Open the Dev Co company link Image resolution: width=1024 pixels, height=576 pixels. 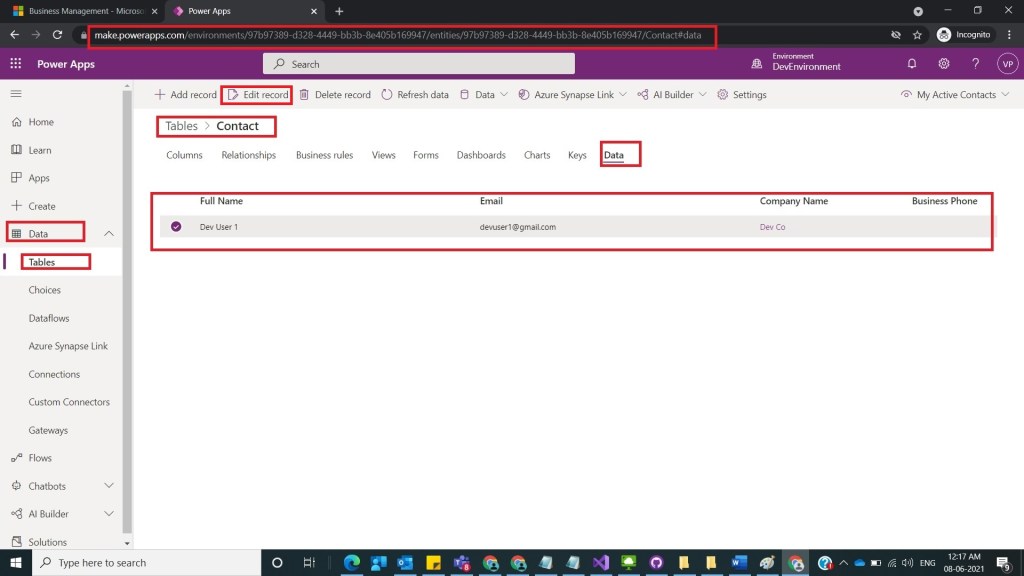pos(772,227)
